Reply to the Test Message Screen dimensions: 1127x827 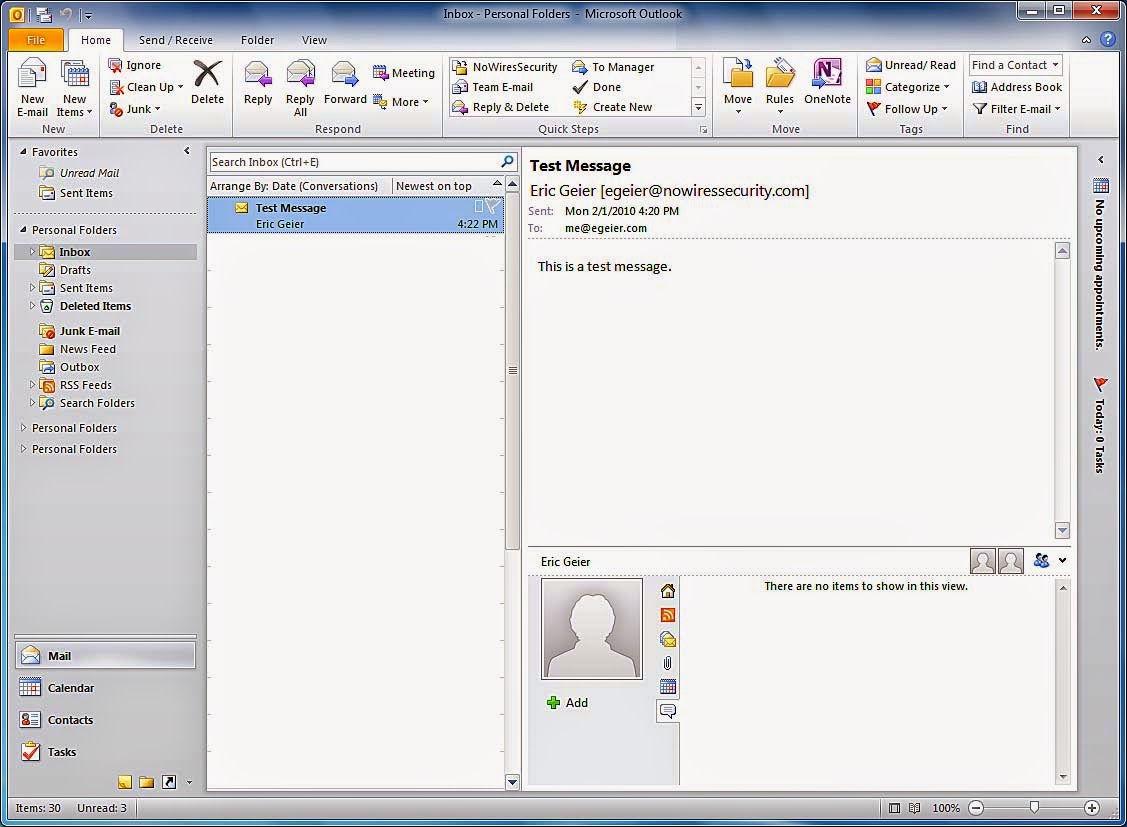tap(257, 83)
